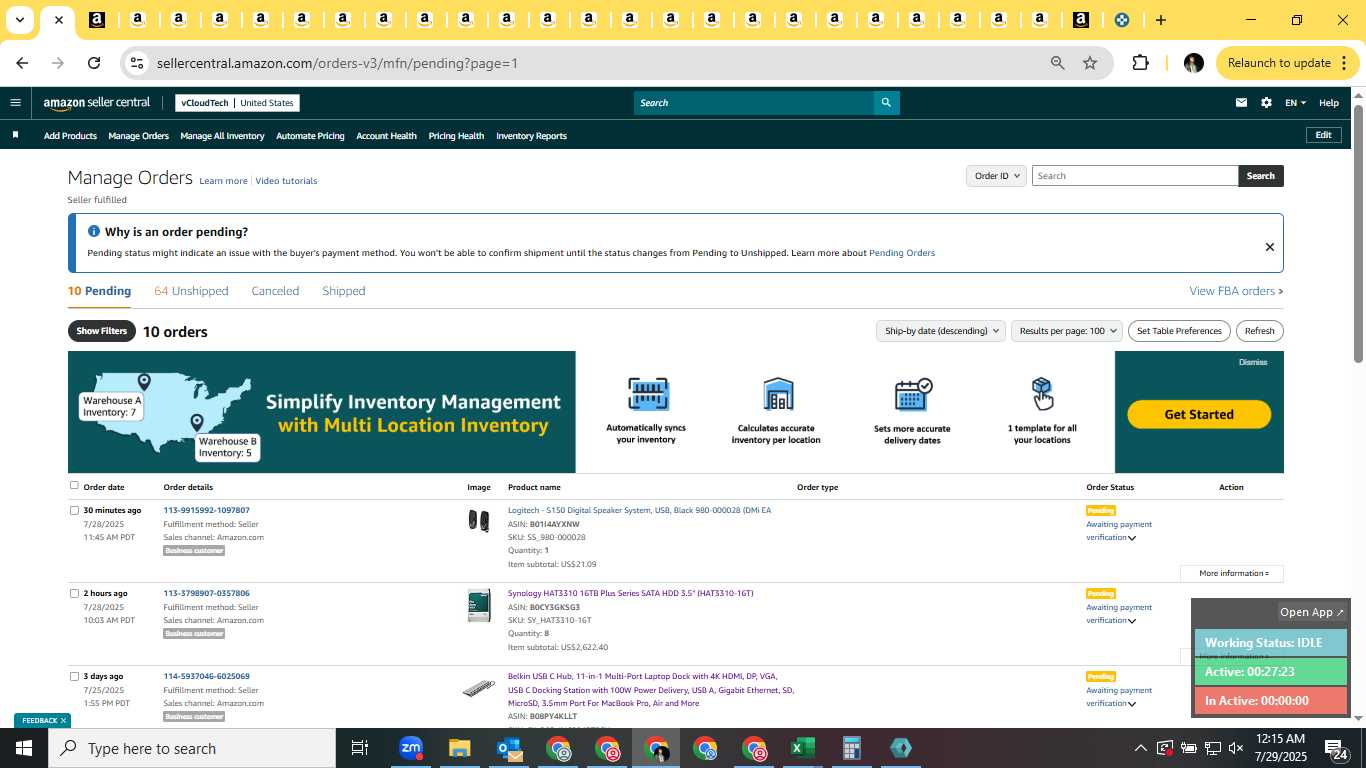Open Account Health menu item

(x=386, y=136)
